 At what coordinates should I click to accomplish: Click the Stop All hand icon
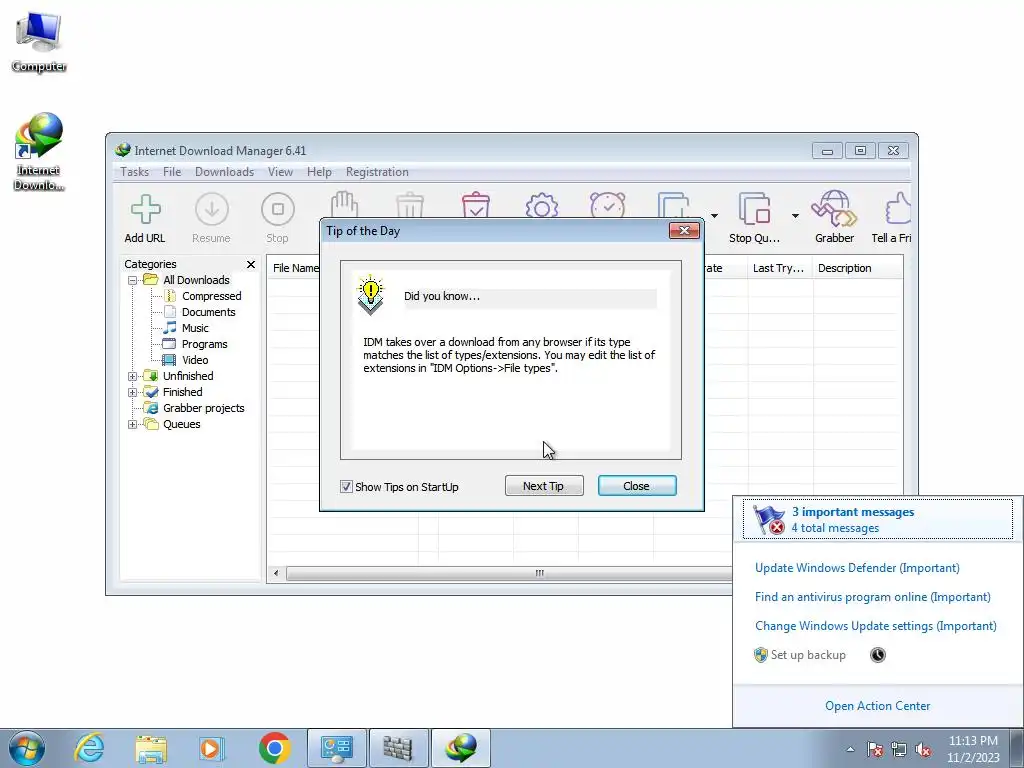344,204
